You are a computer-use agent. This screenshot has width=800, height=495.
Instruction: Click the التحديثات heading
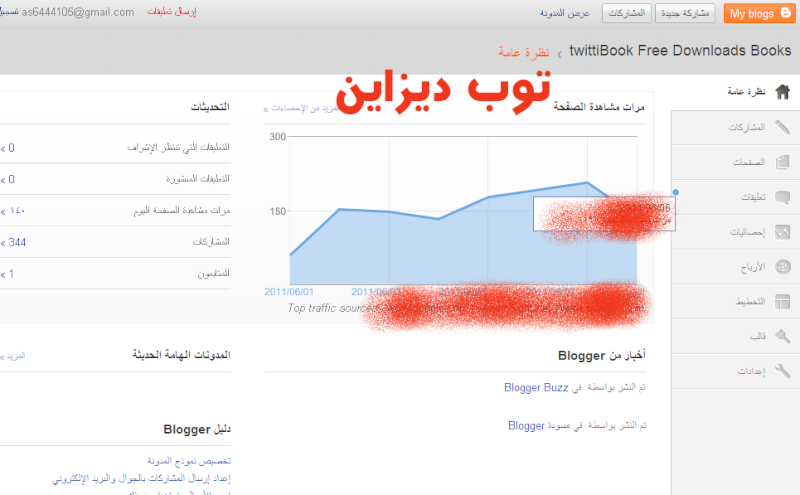click(x=210, y=107)
